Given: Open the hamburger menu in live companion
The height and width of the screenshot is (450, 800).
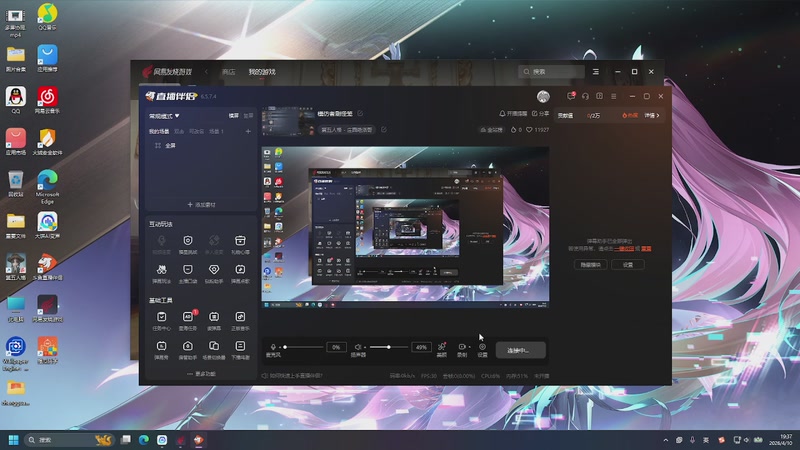Looking at the screenshot, I should [x=614, y=96].
